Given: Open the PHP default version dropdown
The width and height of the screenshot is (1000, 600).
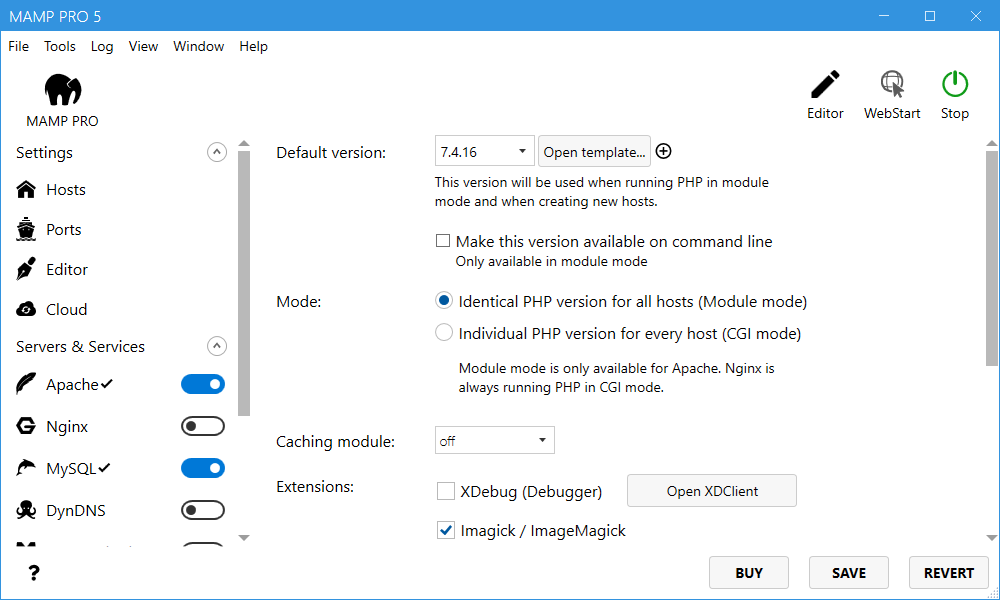Looking at the screenshot, I should pyautogui.click(x=485, y=152).
